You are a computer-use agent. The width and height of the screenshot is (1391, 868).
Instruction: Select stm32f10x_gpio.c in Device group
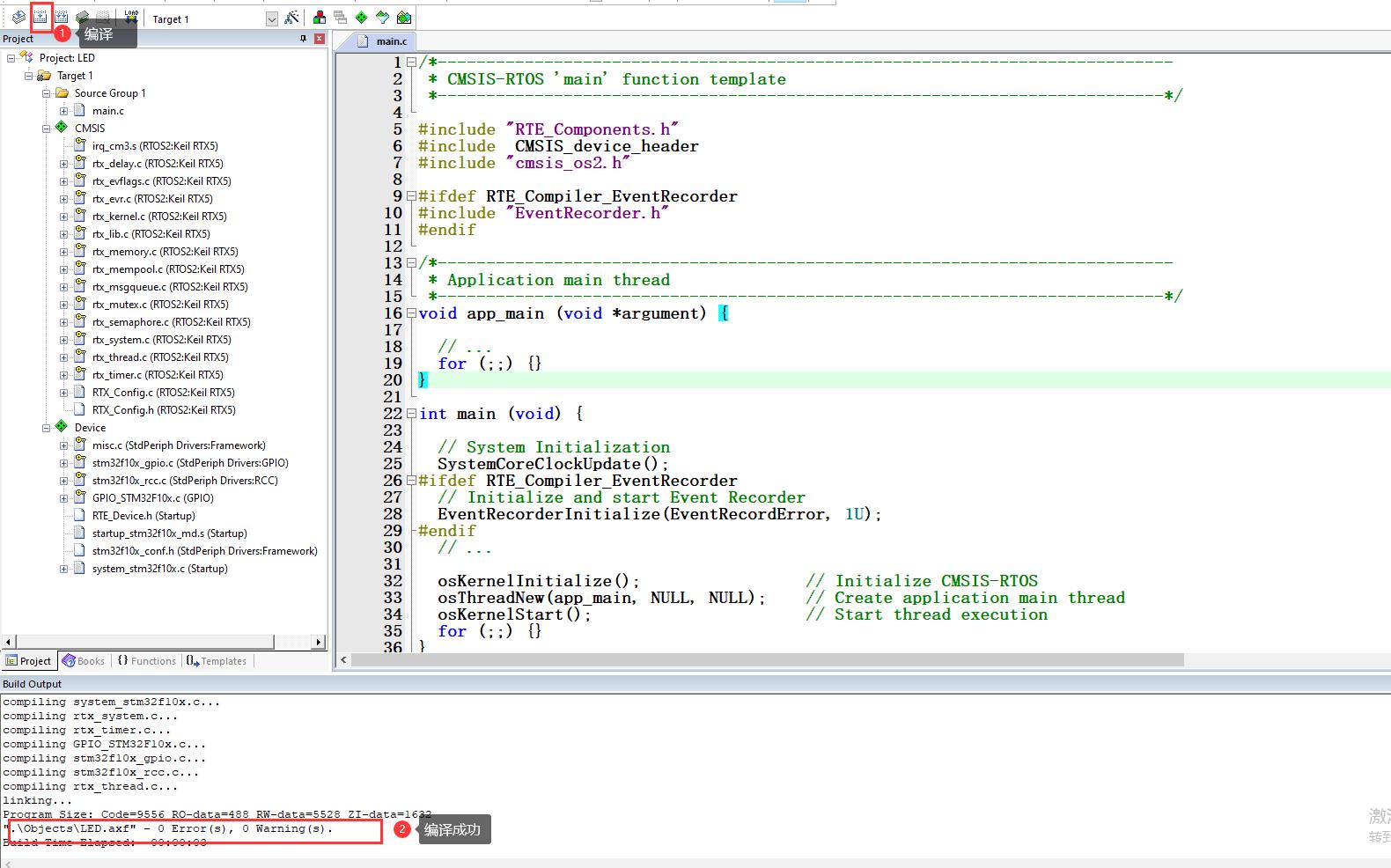[190, 463]
